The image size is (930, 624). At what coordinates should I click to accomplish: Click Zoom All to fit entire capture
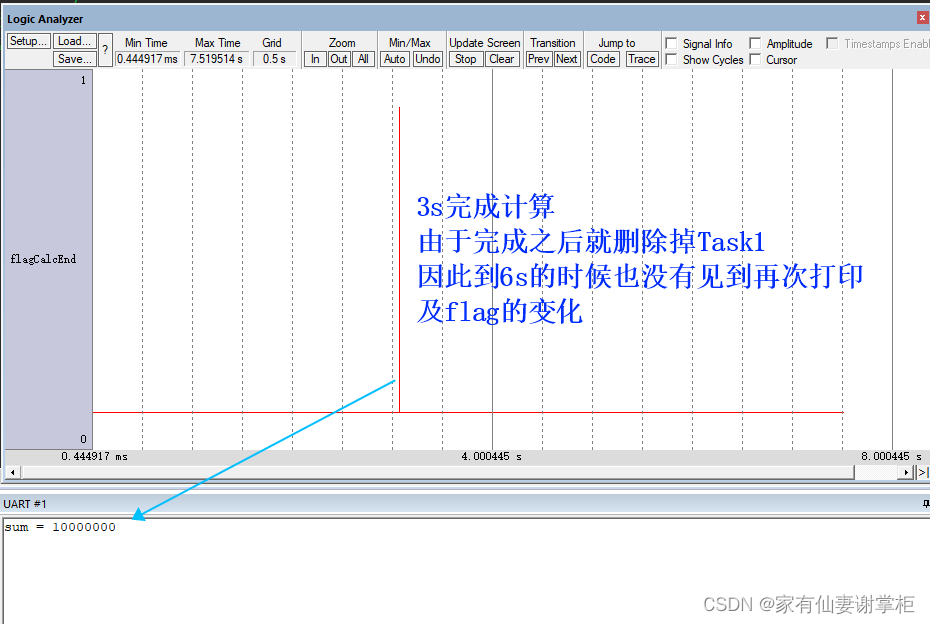363,59
